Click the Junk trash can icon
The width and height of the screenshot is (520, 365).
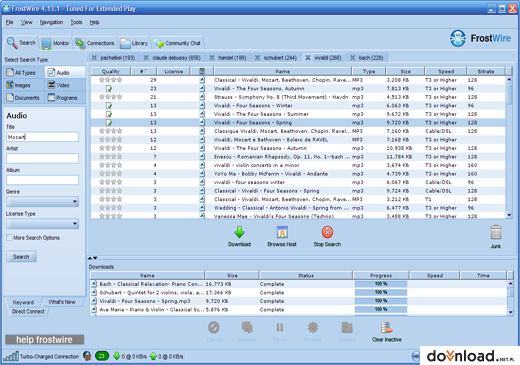(x=496, y=232)
